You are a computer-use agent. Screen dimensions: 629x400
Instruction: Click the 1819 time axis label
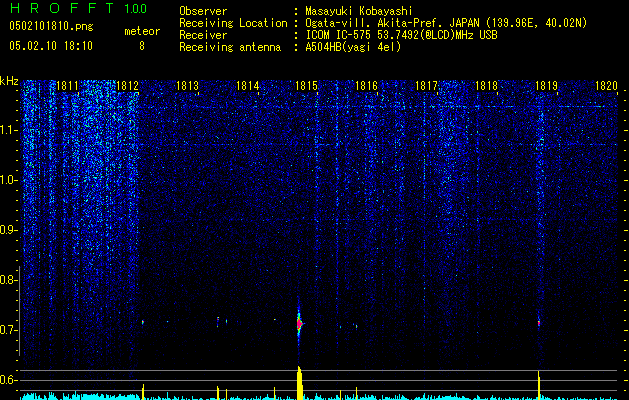click(x=546, y=86)
